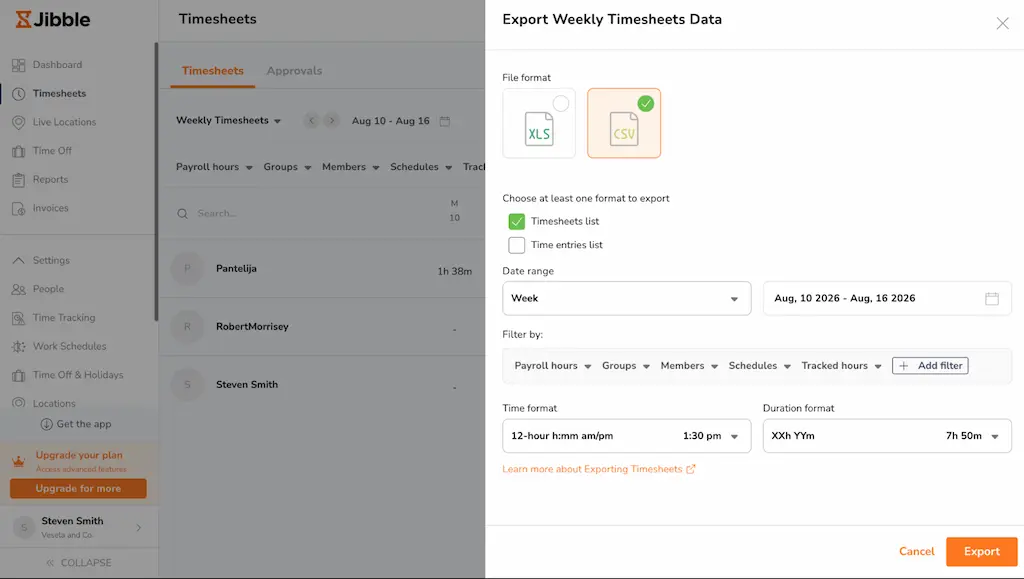Click the Upgrade your plan text
Screen dimensions: 1024x579
[79, 455]
